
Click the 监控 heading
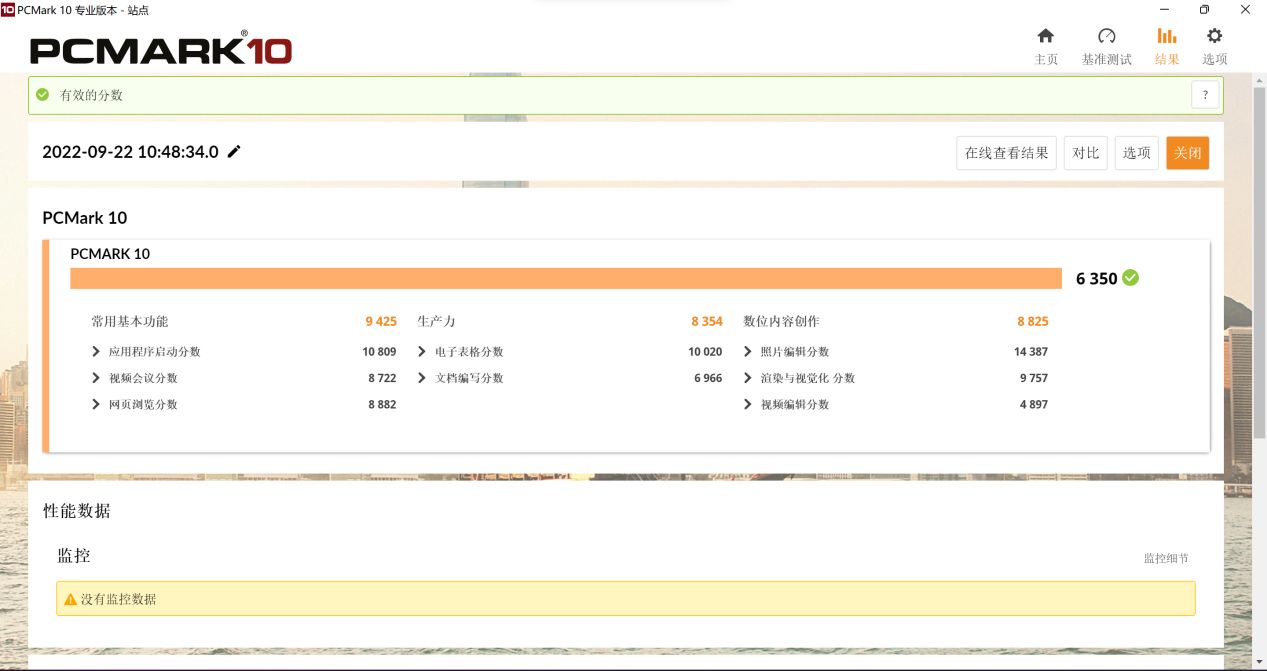[74, 556]
